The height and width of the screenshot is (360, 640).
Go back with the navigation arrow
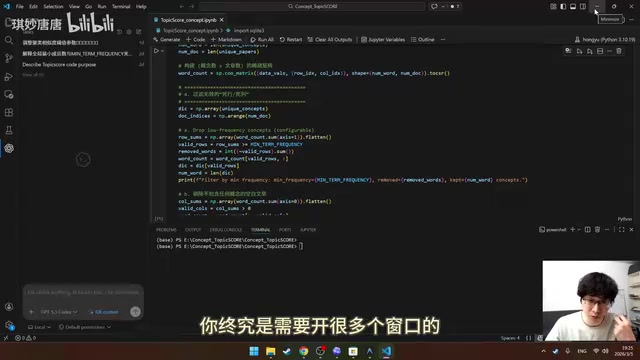(x=182, y=7)
